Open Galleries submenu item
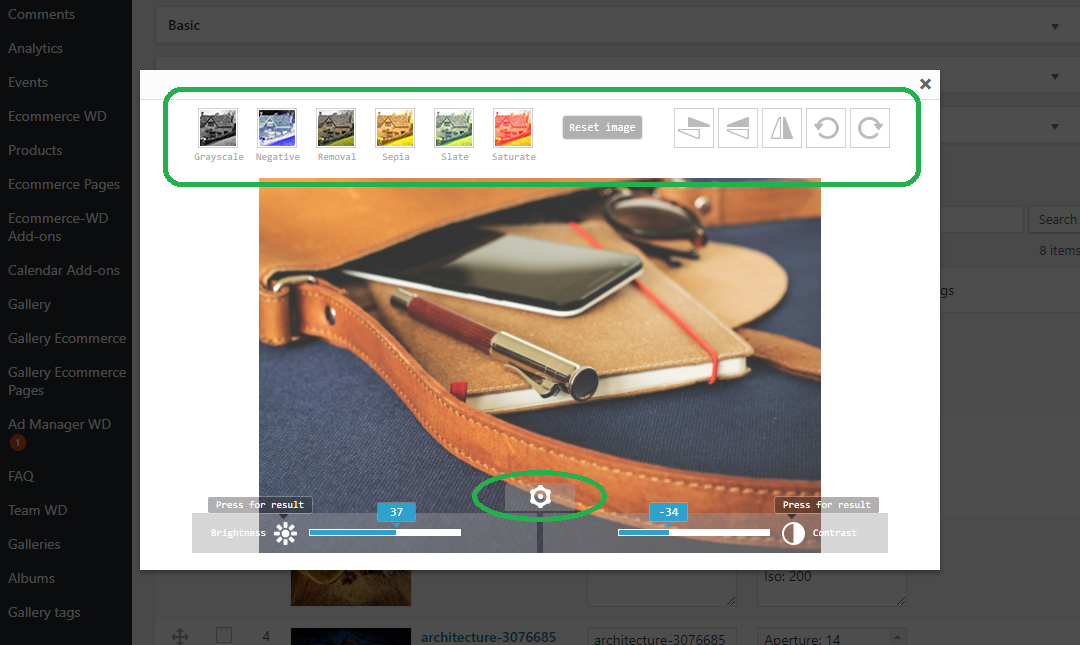 point(34,544)
